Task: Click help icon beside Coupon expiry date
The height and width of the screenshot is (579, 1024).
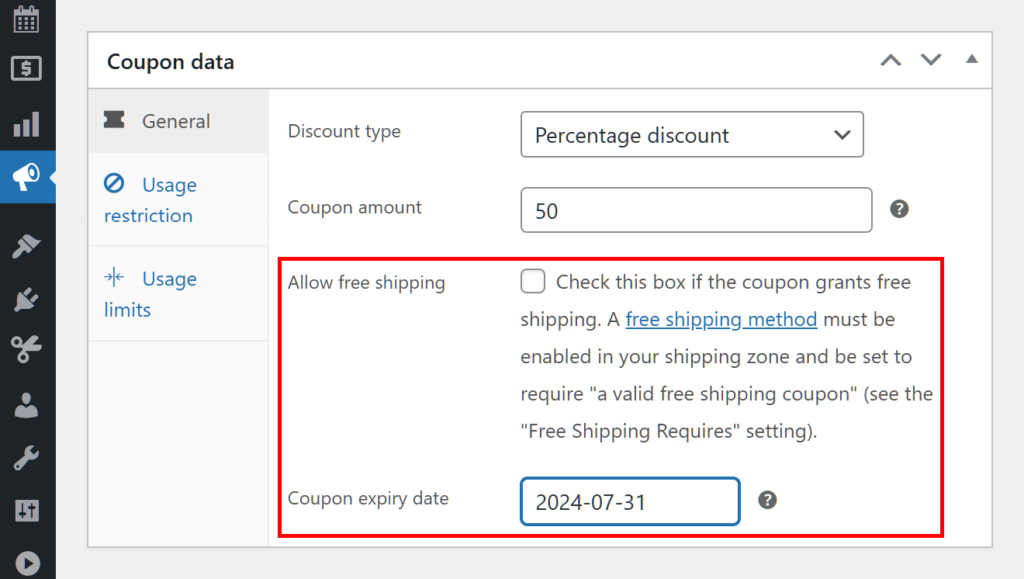Action: pyautogui.click(x=767, y=500)
